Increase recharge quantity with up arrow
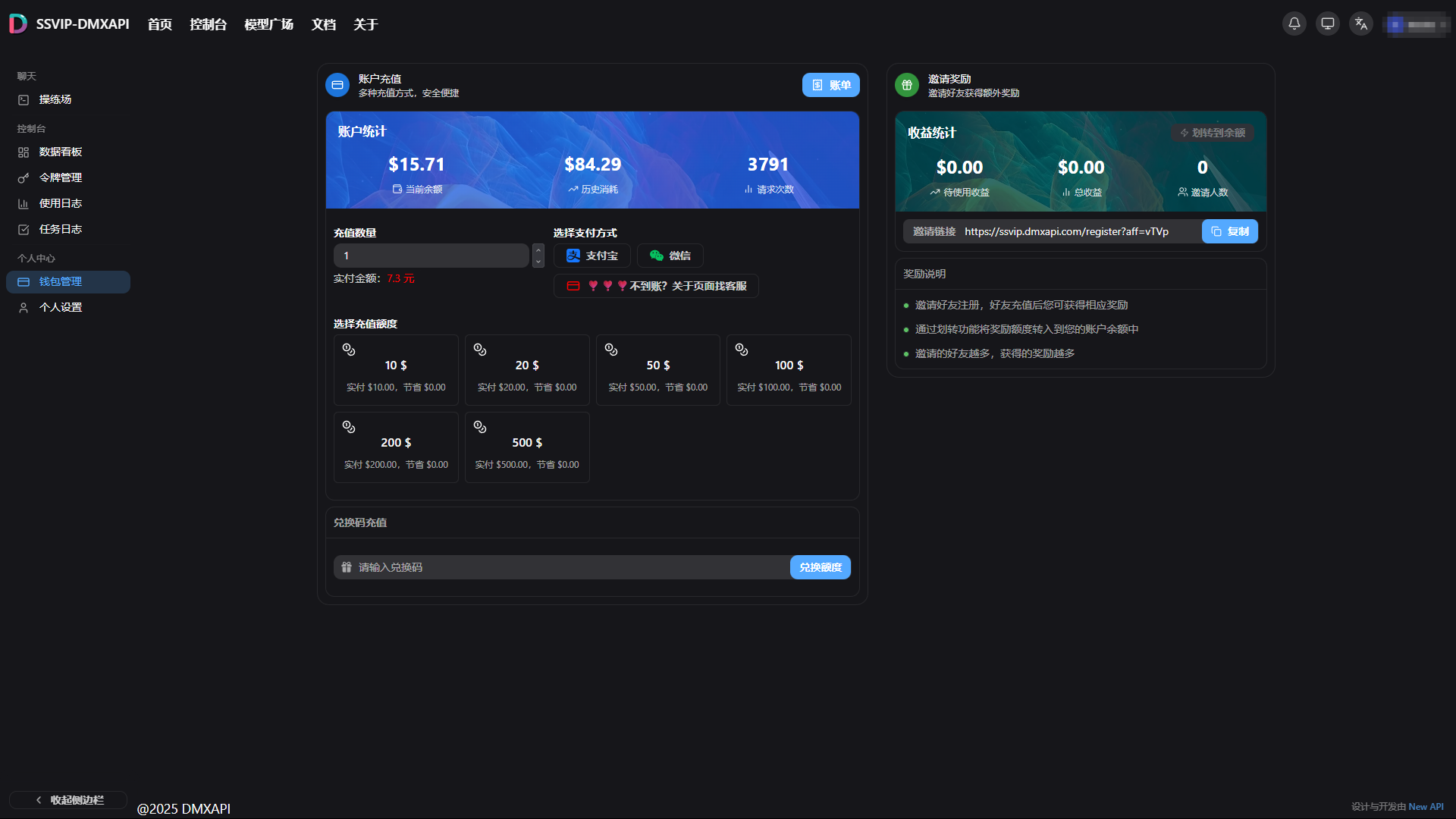 tap(538, 249)
